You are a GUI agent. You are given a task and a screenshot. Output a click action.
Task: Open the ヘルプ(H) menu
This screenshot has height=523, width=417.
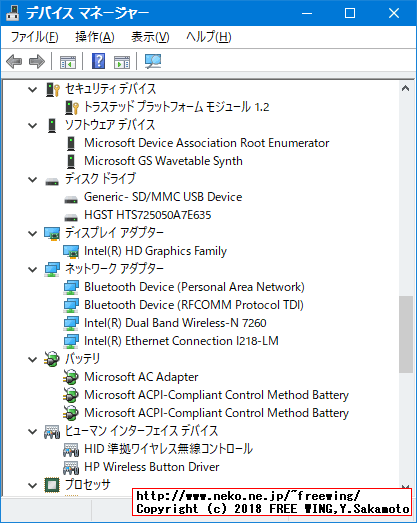tap(209, 37)
